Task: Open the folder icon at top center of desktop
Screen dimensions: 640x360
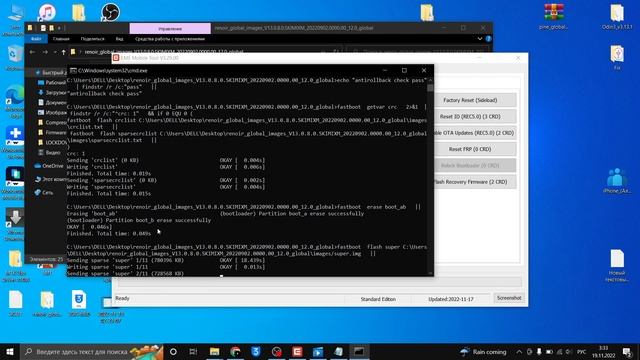Action: (427, 12)
